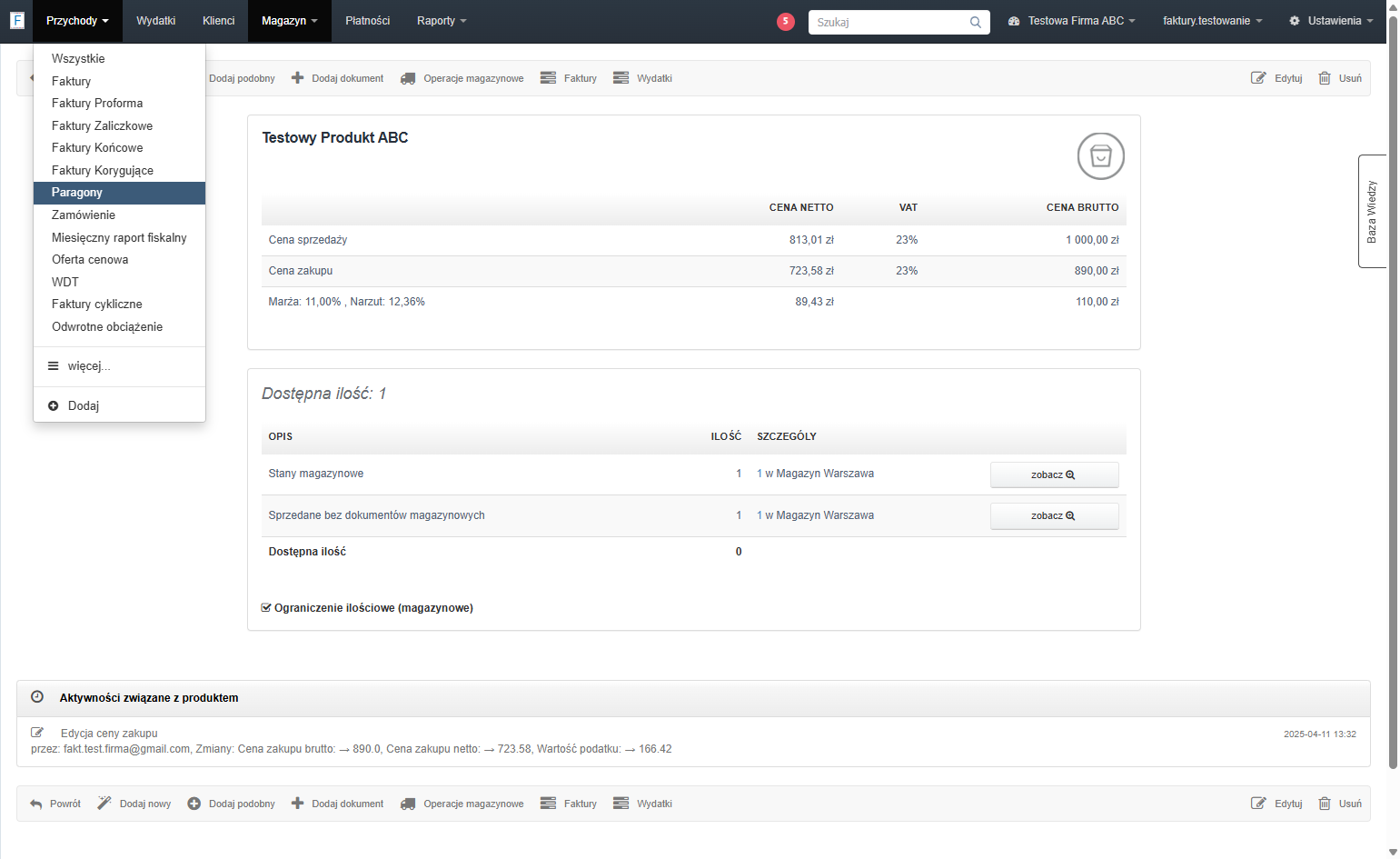Screen dimensions: 1400x859
Task: Open the Testowa Firma ABC dropdown
Action: (1072, 21)
